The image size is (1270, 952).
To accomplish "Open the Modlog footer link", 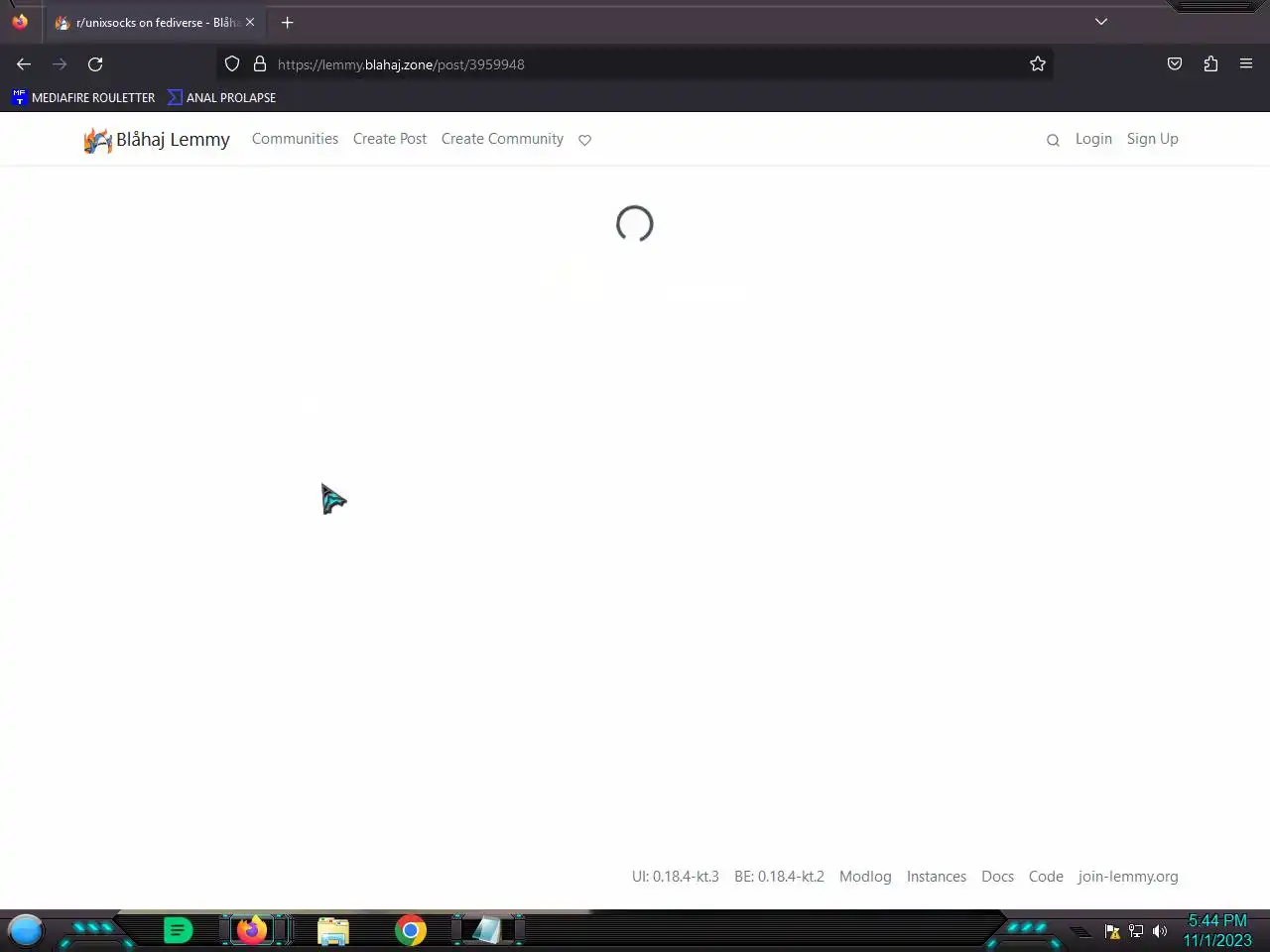I will [865, 877].
